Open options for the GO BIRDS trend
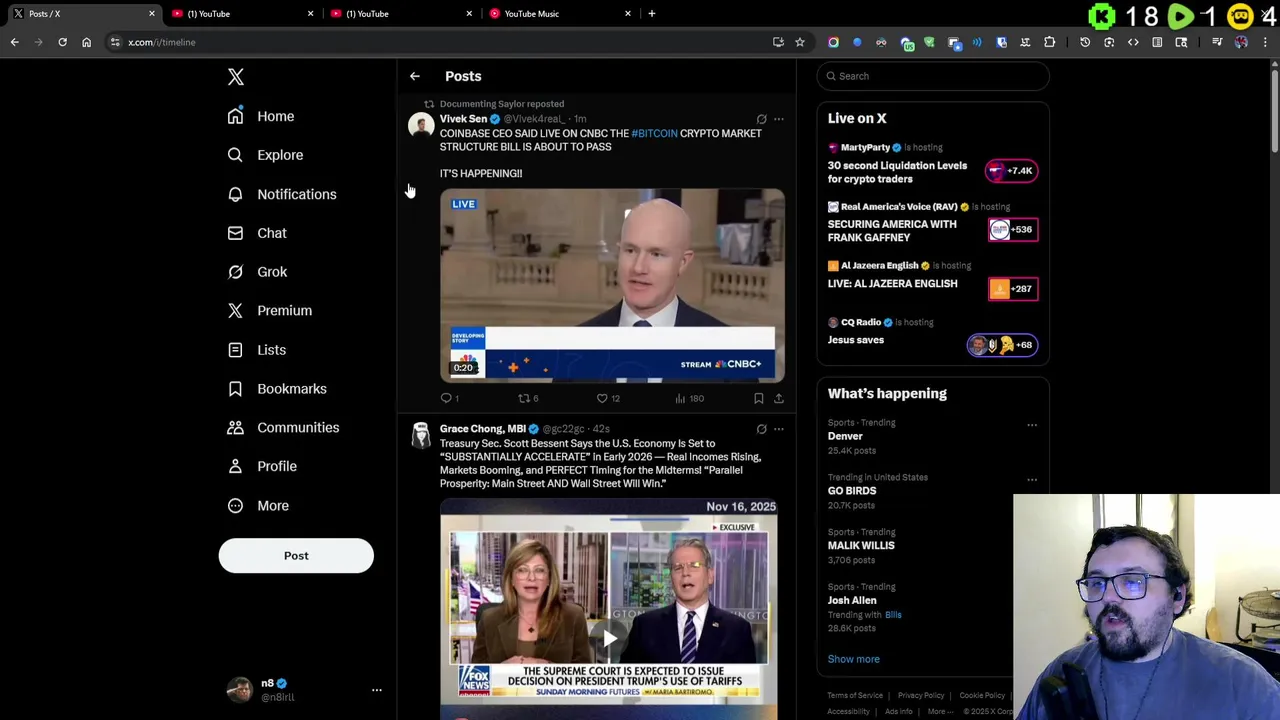Image resolution: width=1280 pixels, height=720 pixels. pyautogui.click(x=1032, y=479)
